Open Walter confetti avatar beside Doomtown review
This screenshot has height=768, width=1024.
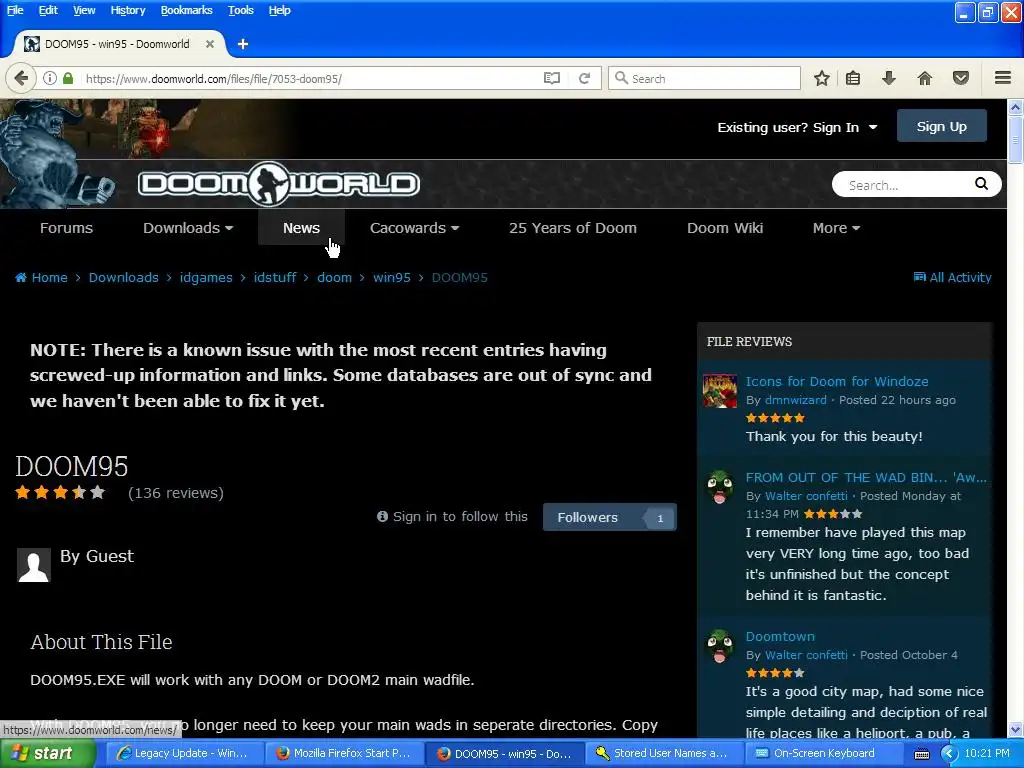(x=720, y=646)
